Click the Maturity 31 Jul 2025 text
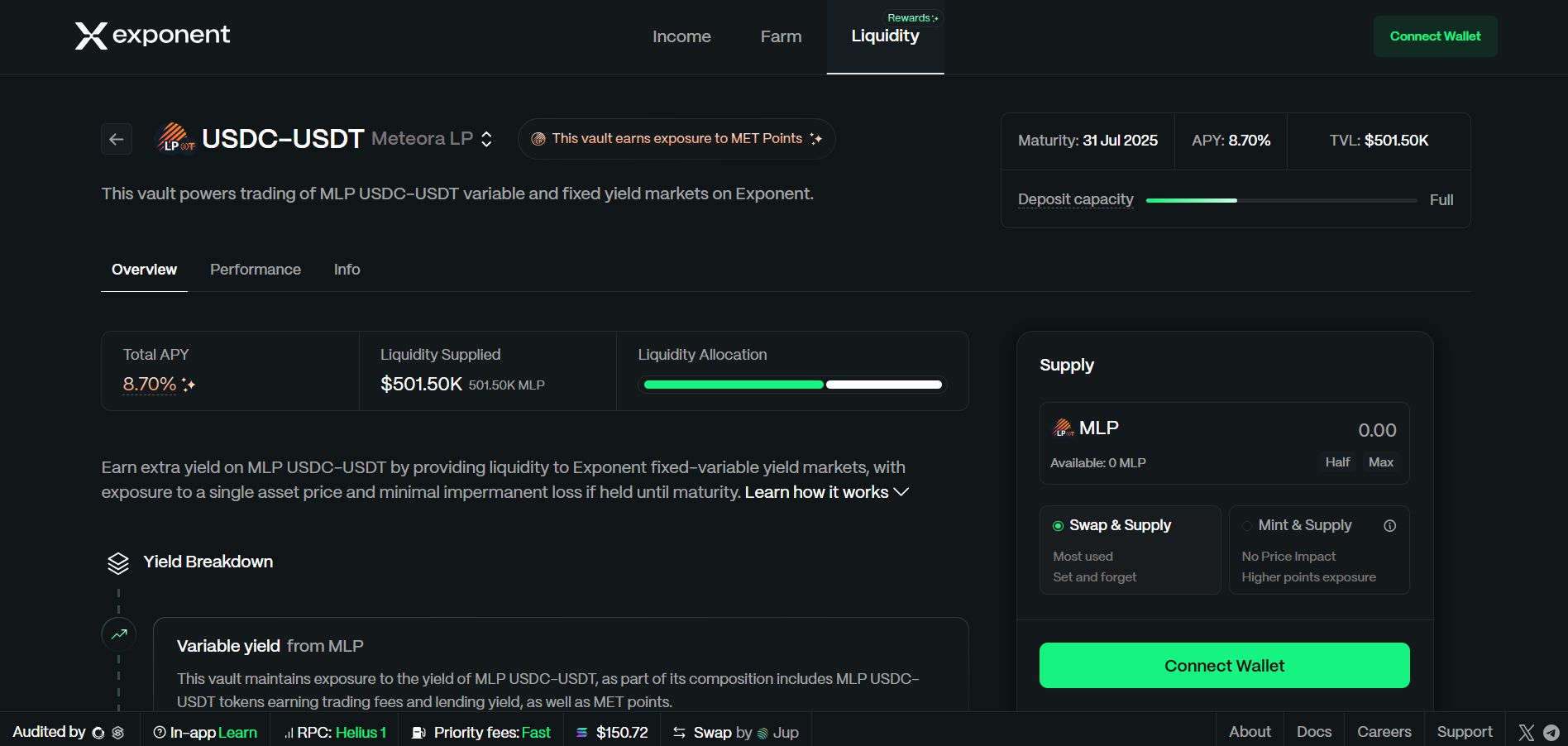Image resolution: width=1568 pixels, height=746 pixels. click(x=1088, y=141)
